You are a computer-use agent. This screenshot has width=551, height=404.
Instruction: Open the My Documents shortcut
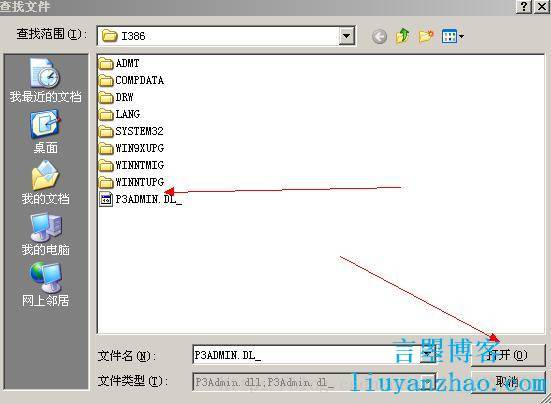click(46, 183)
